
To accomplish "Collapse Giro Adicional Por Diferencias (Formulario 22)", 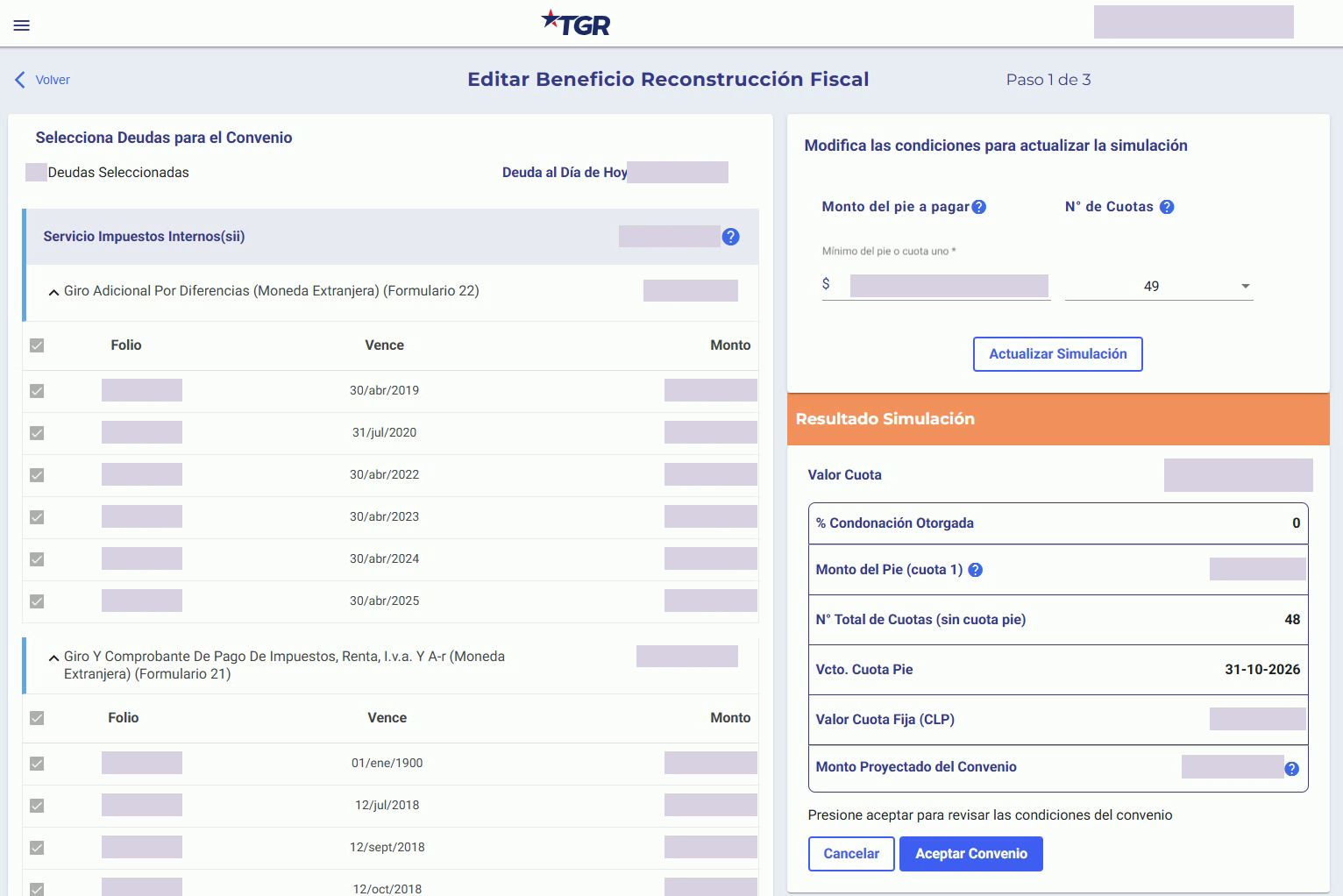I will coord(54,292).
